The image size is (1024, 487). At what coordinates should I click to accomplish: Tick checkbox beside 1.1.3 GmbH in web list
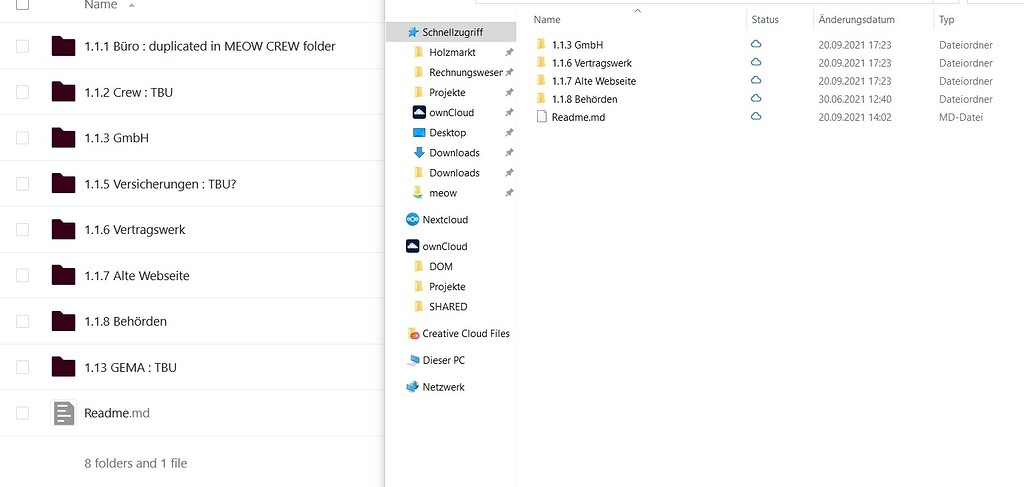[x=23, y=138]
